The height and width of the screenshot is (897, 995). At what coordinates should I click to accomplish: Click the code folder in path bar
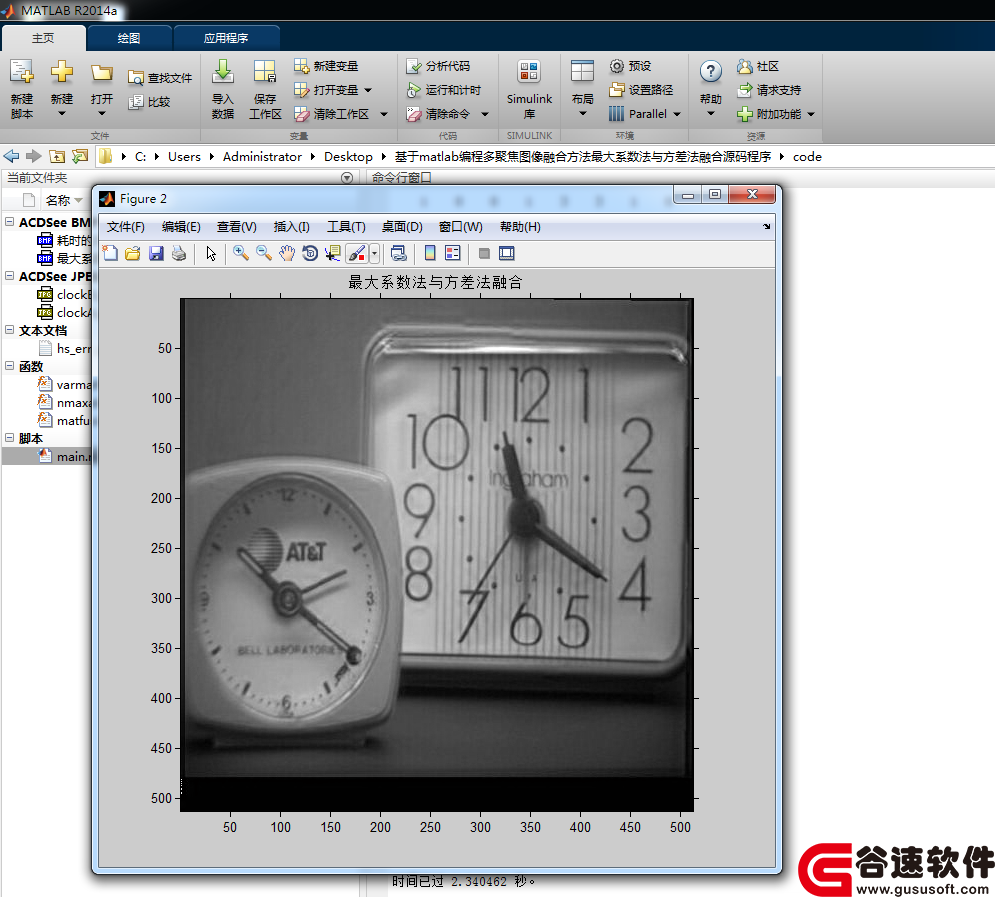click(x=807, y=157)
